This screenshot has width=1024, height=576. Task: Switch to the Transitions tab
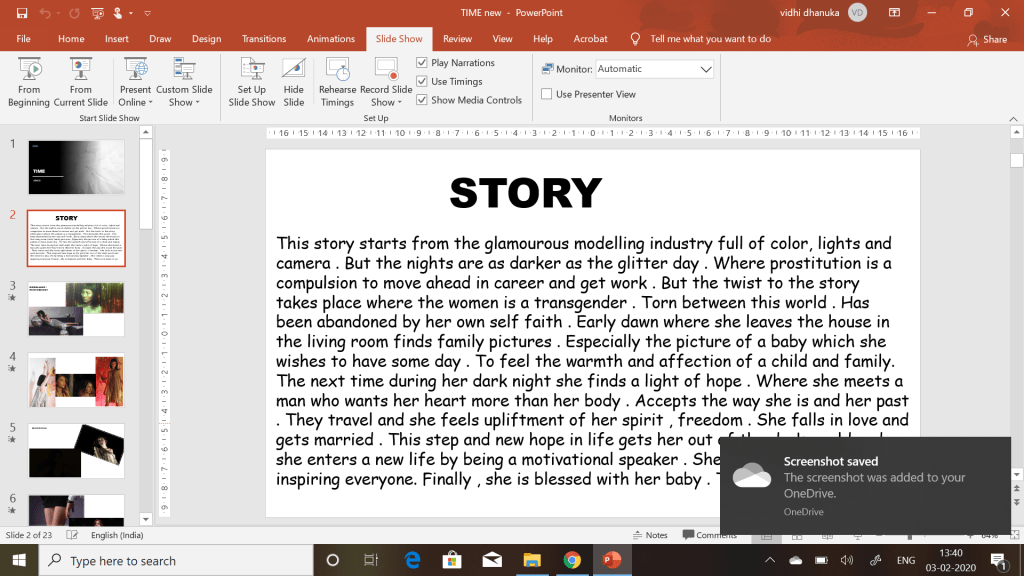(264, 39)
